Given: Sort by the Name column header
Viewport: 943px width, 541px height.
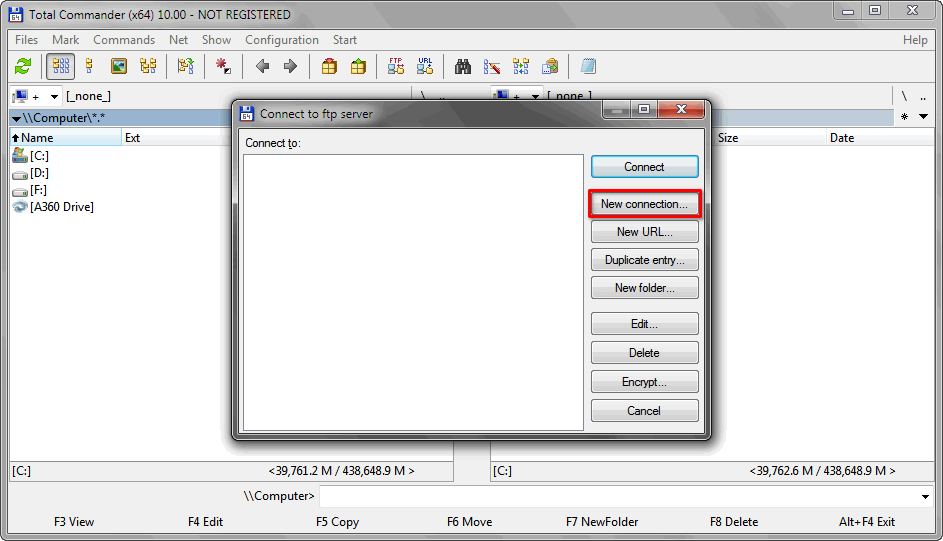Looking at the screenshot, I should 66,138.
